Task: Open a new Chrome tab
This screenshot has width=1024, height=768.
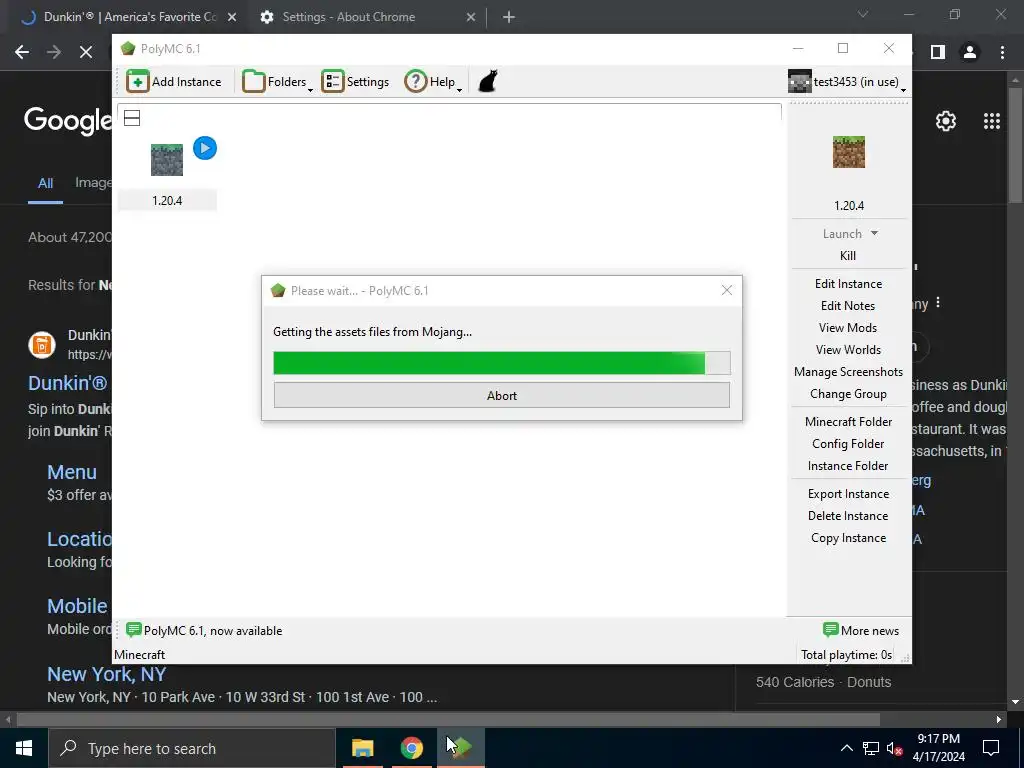Action: click(509, 17)
